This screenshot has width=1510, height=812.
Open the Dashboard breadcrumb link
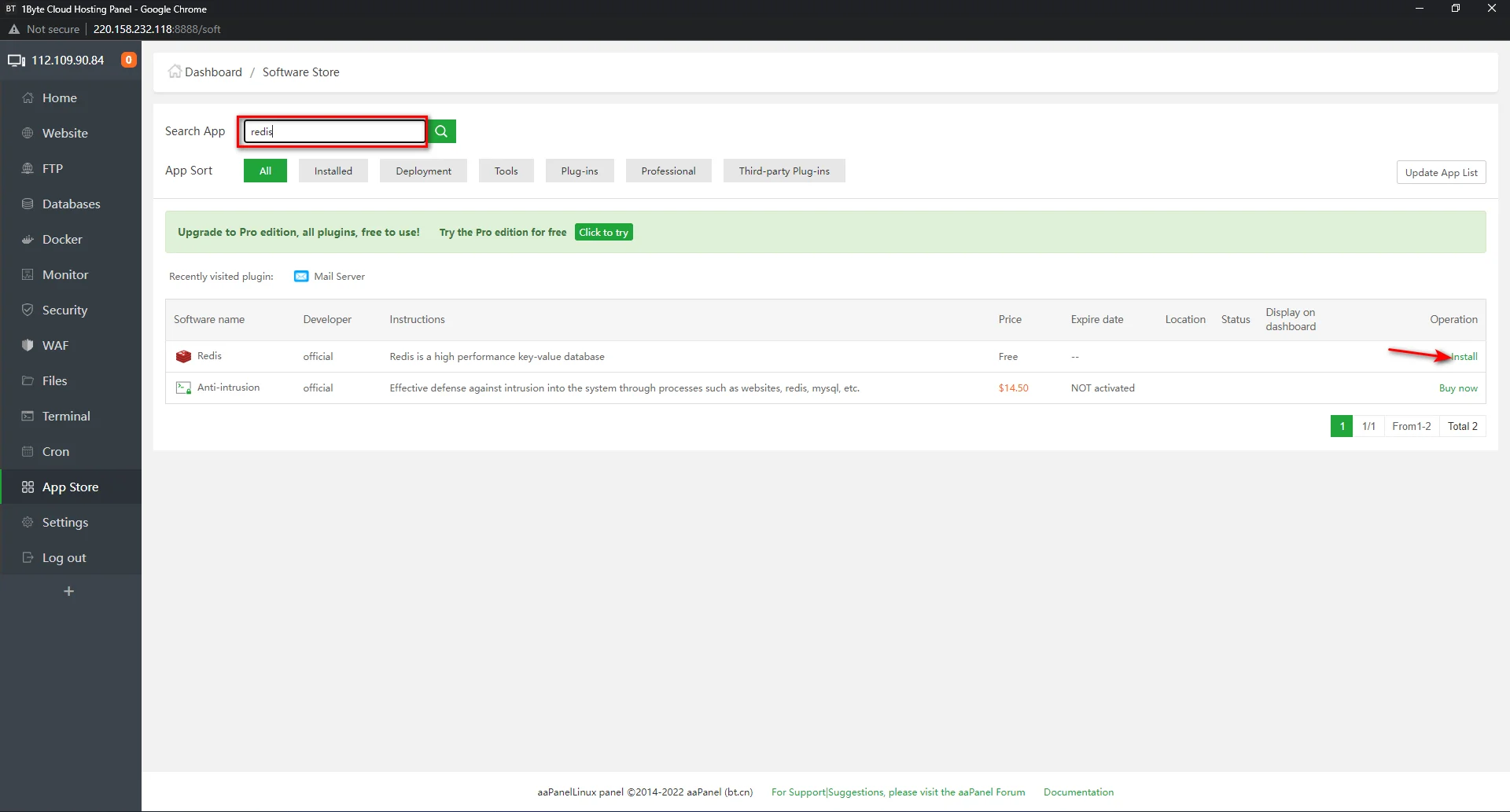[x=213, y=72]
